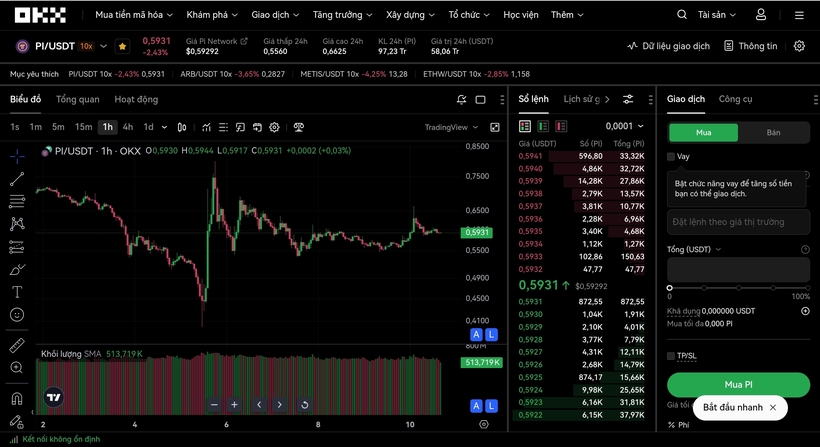The width and height of the screenshot is (820, 447).
Task: Open the chart indicators icon
Action: tap(207, 127)
